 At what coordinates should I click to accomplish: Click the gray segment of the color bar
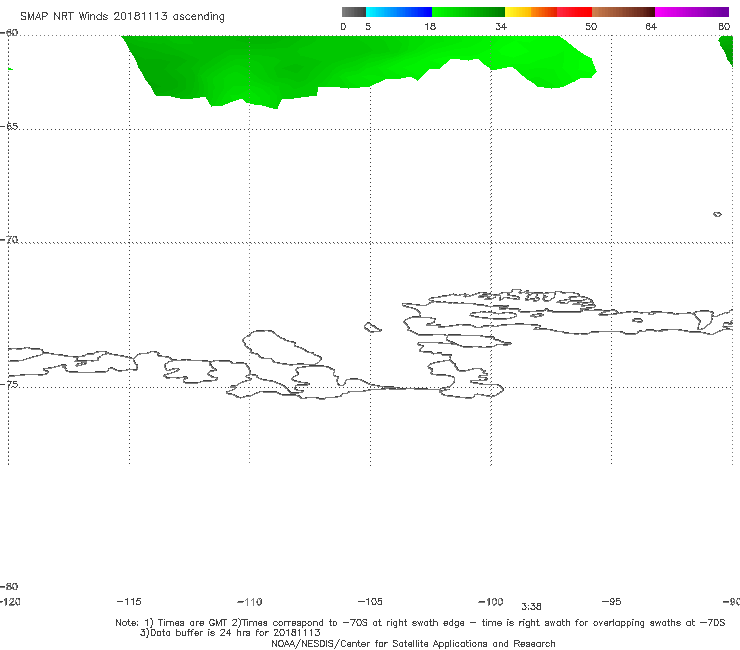click(353, 12)
